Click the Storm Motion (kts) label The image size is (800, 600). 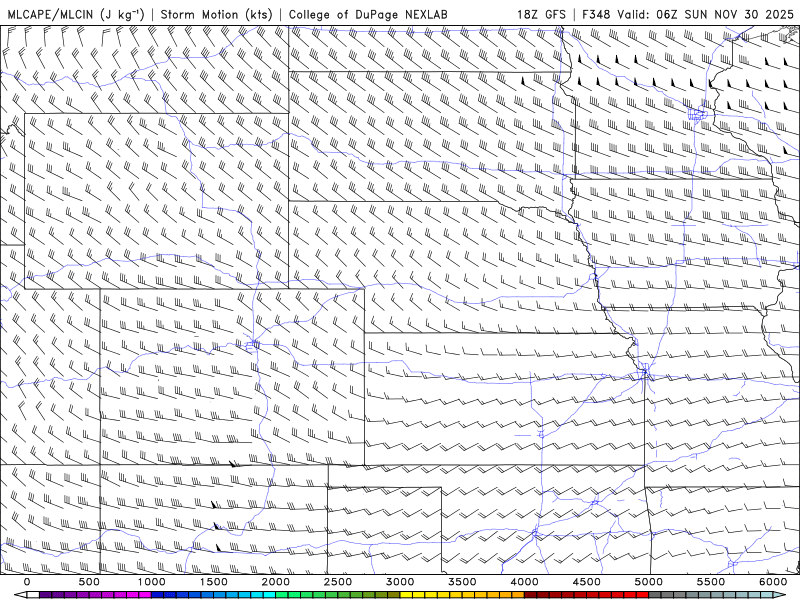pos(216,14)
